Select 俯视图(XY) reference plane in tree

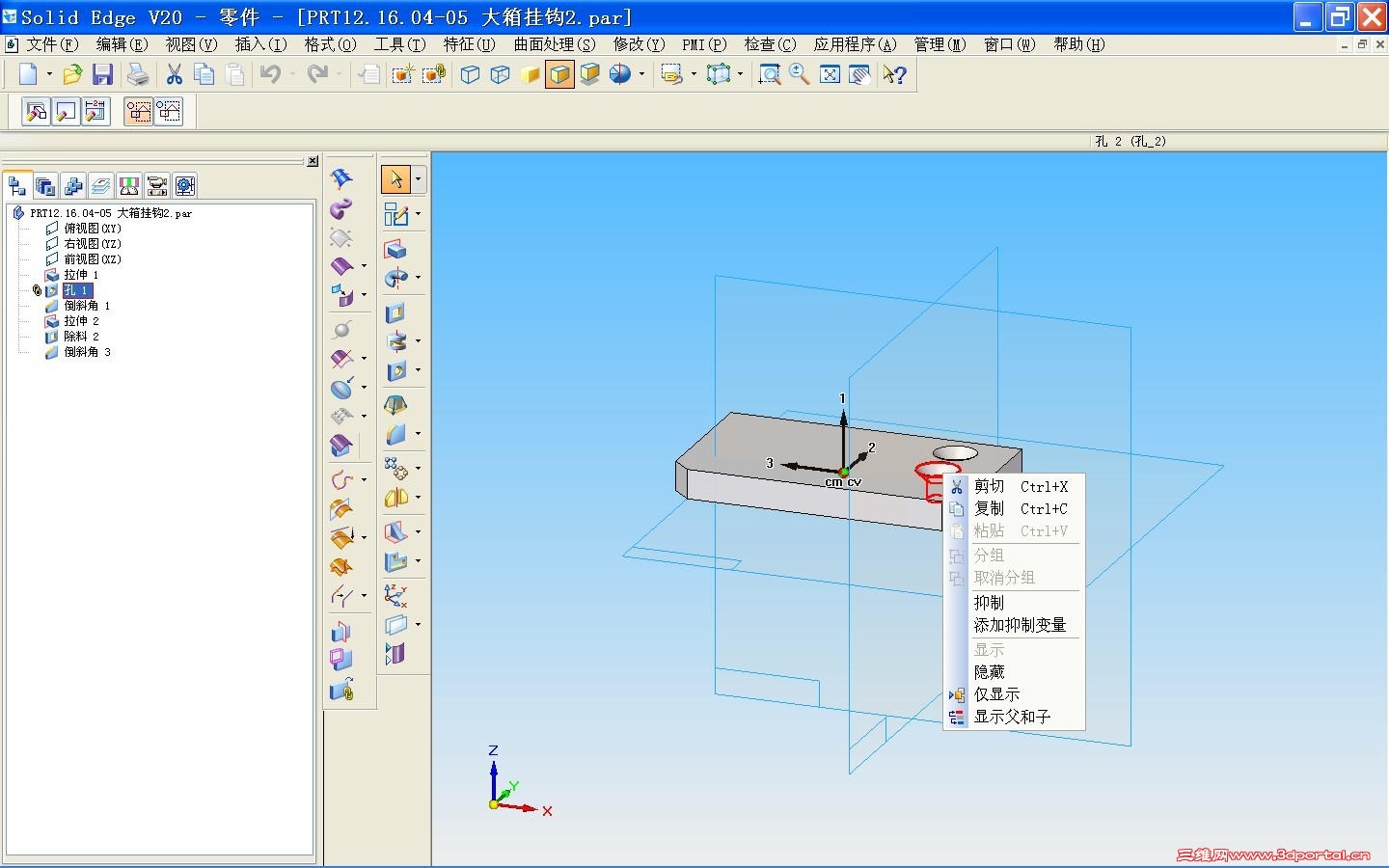point(93,229)
